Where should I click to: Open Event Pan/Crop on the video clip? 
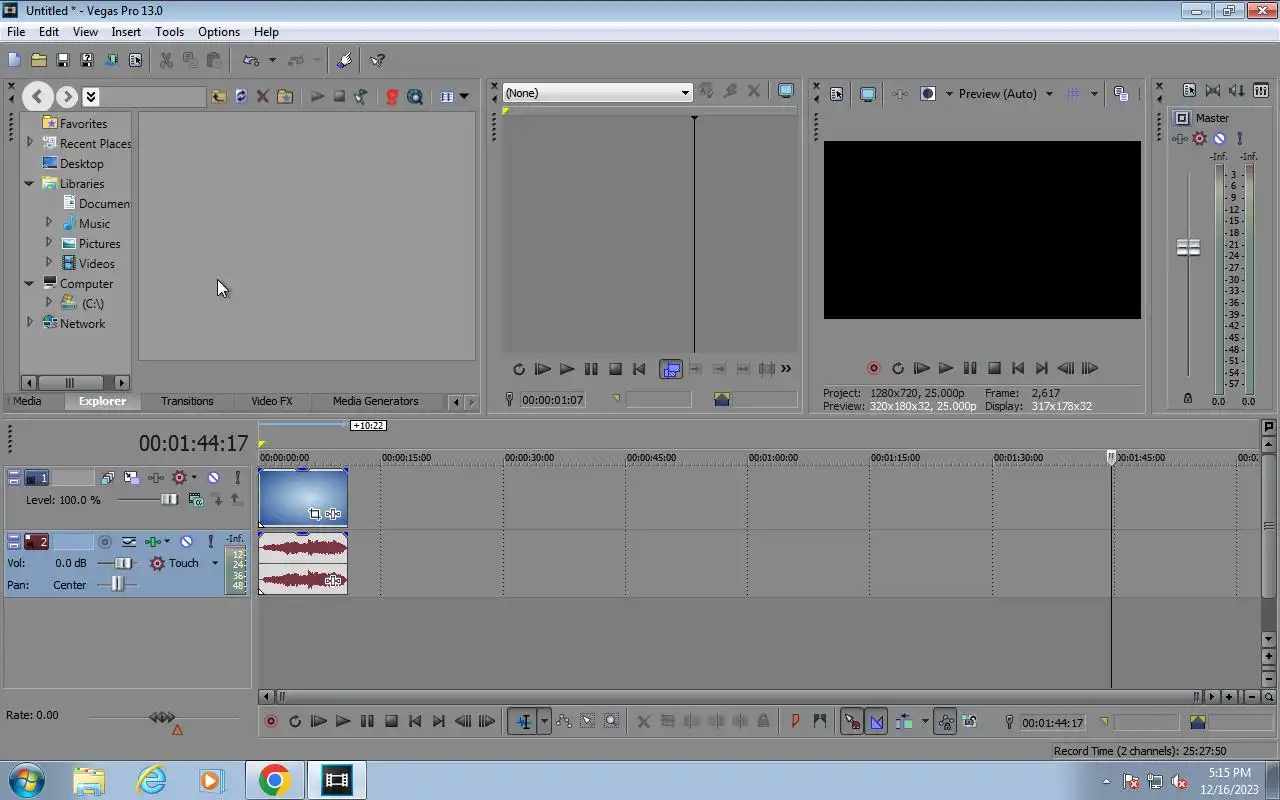(x=315, y=514)
